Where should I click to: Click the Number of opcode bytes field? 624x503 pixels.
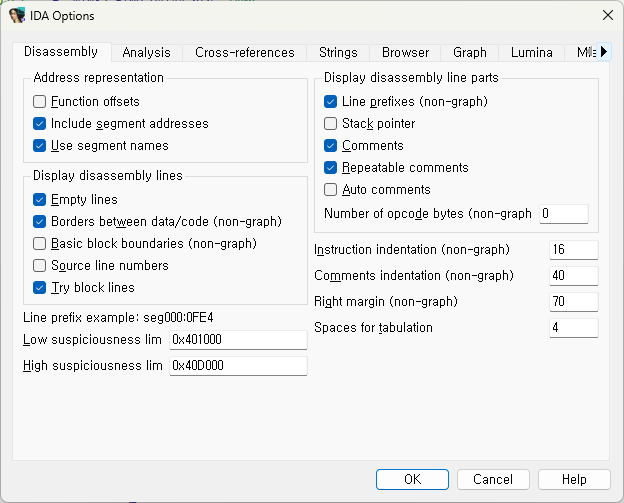(x=564, y=214)
